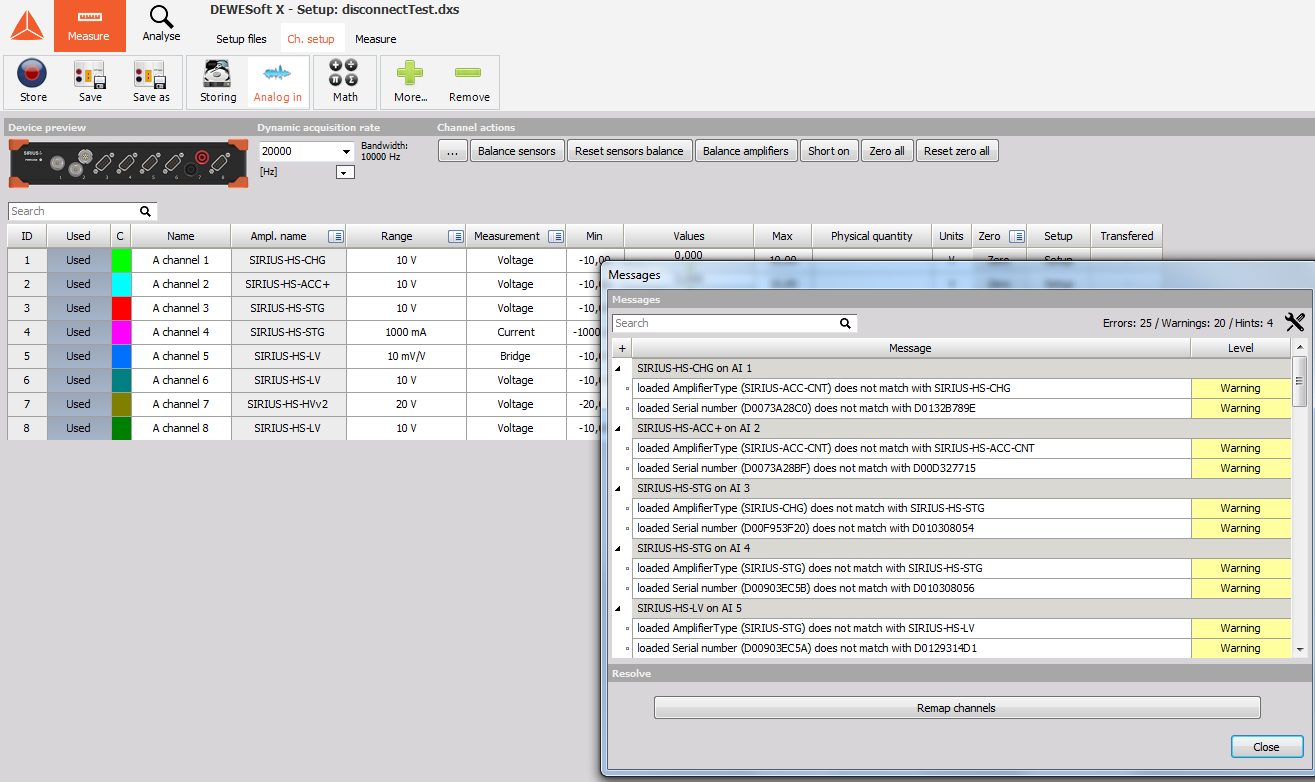Click the A channel 6 name cell
The width and height of the screenshot is (1315, 782).
point(181,380)
